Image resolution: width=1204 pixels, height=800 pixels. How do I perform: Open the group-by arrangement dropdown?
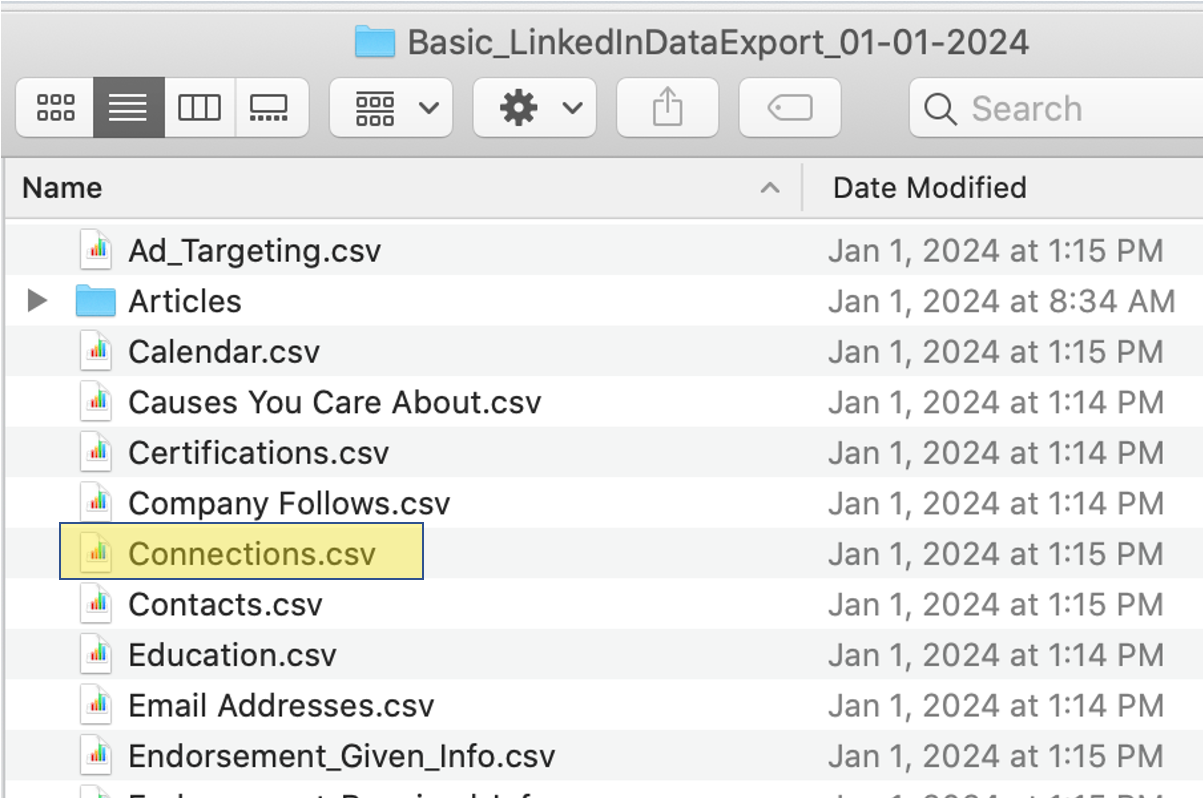(391, 107)
